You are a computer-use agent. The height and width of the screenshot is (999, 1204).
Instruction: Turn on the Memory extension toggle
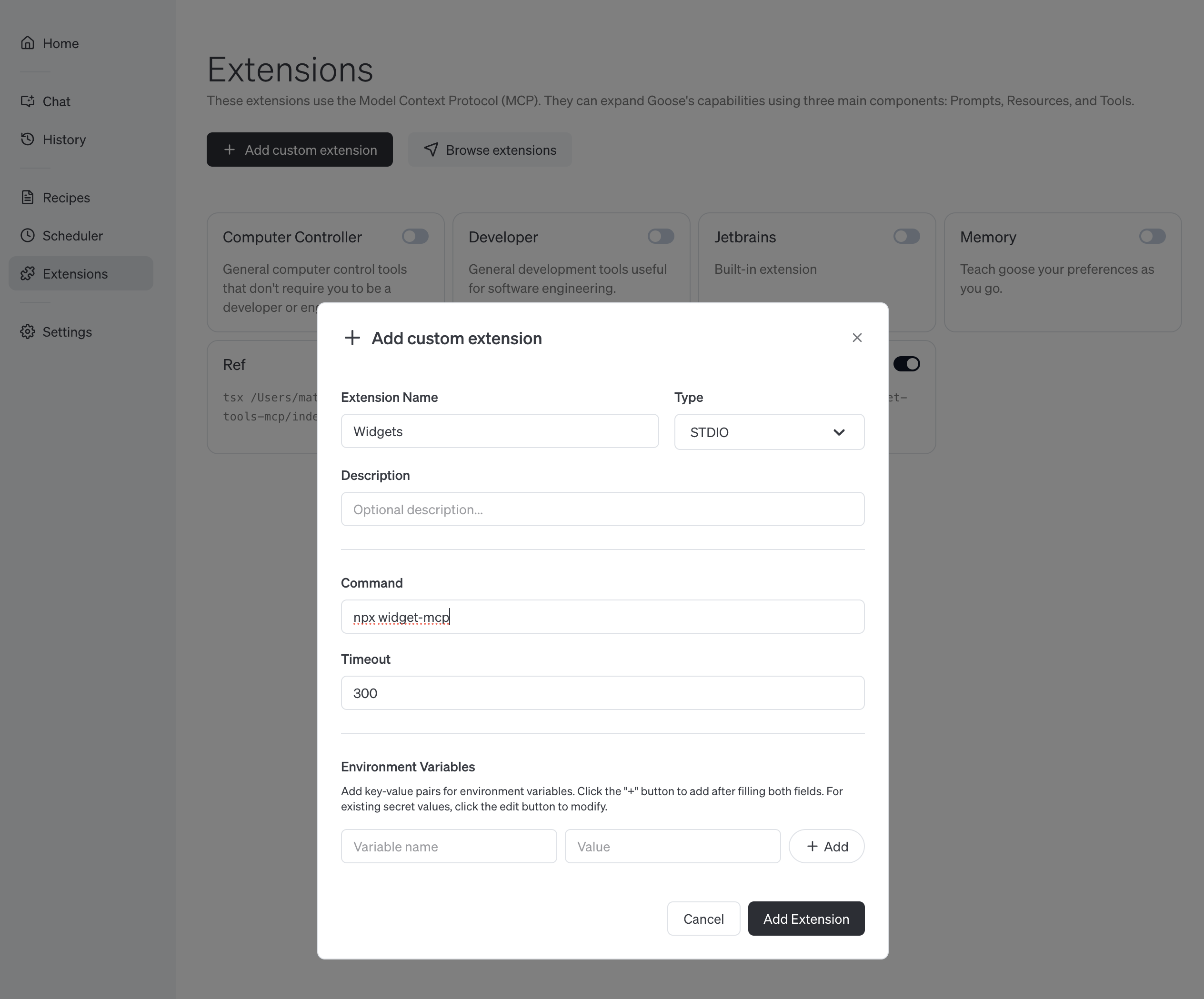pos(1153,236)
